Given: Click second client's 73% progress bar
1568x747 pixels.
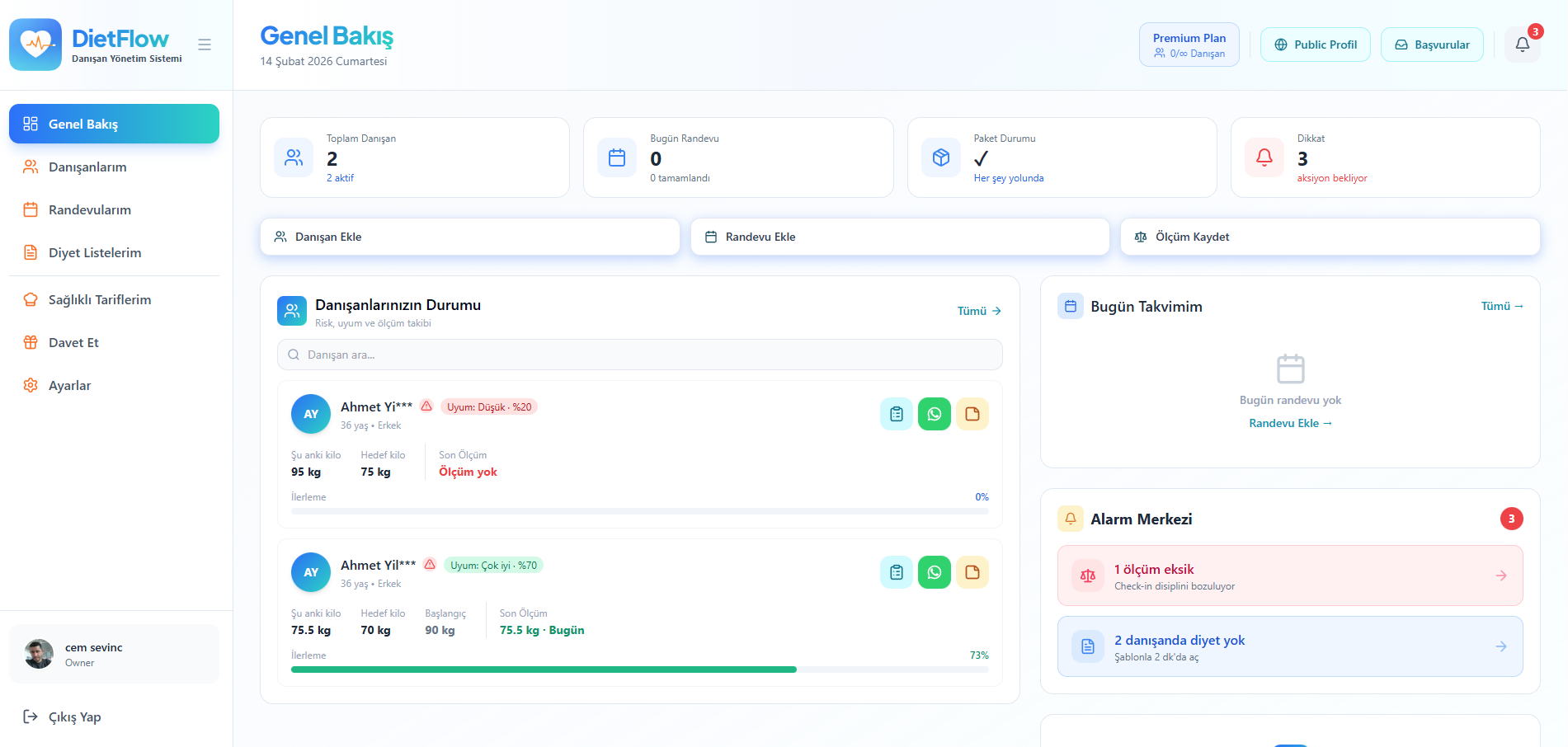Looking at the screenshot, I should tap(639, 669).
